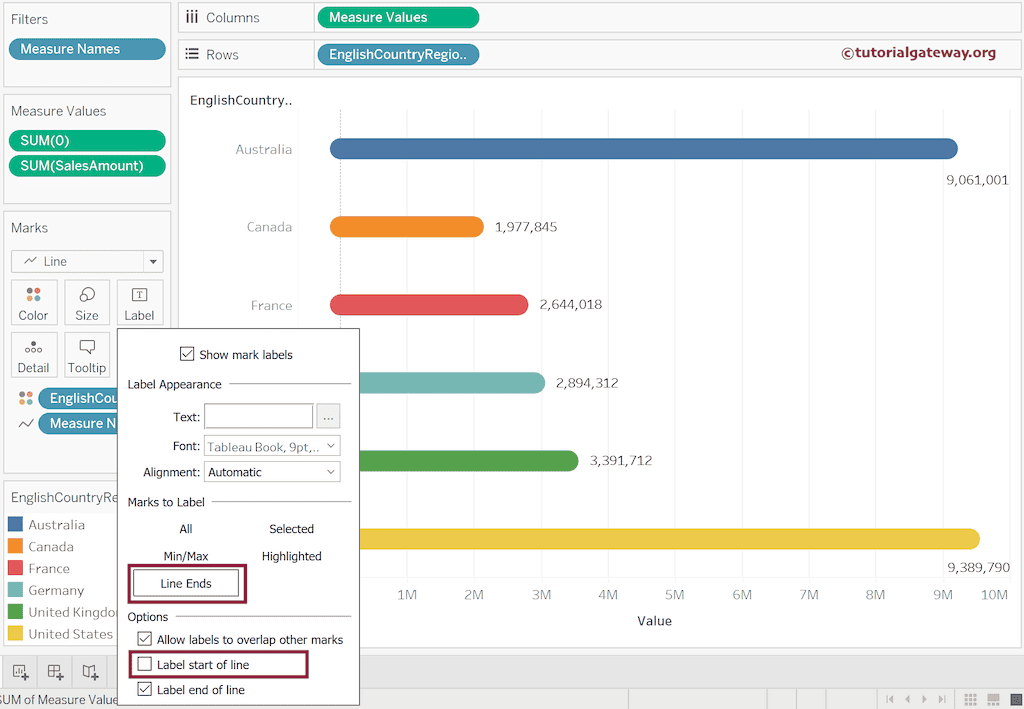Click the France red legend swatch
Viewport: 1024px width, 709px height.
[16, 568]
